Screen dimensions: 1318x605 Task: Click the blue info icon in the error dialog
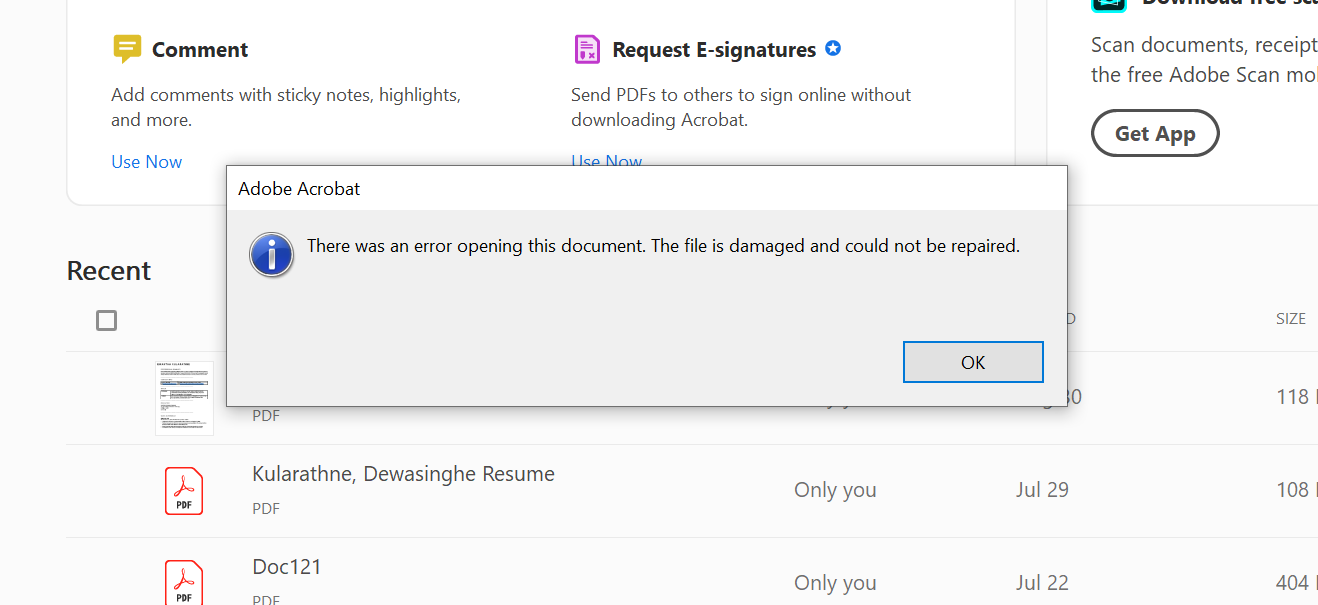[x=271, y=255]
